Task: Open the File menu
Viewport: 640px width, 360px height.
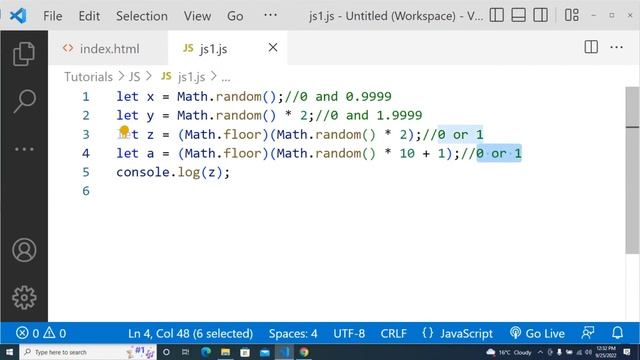Action: coord(53,16)
